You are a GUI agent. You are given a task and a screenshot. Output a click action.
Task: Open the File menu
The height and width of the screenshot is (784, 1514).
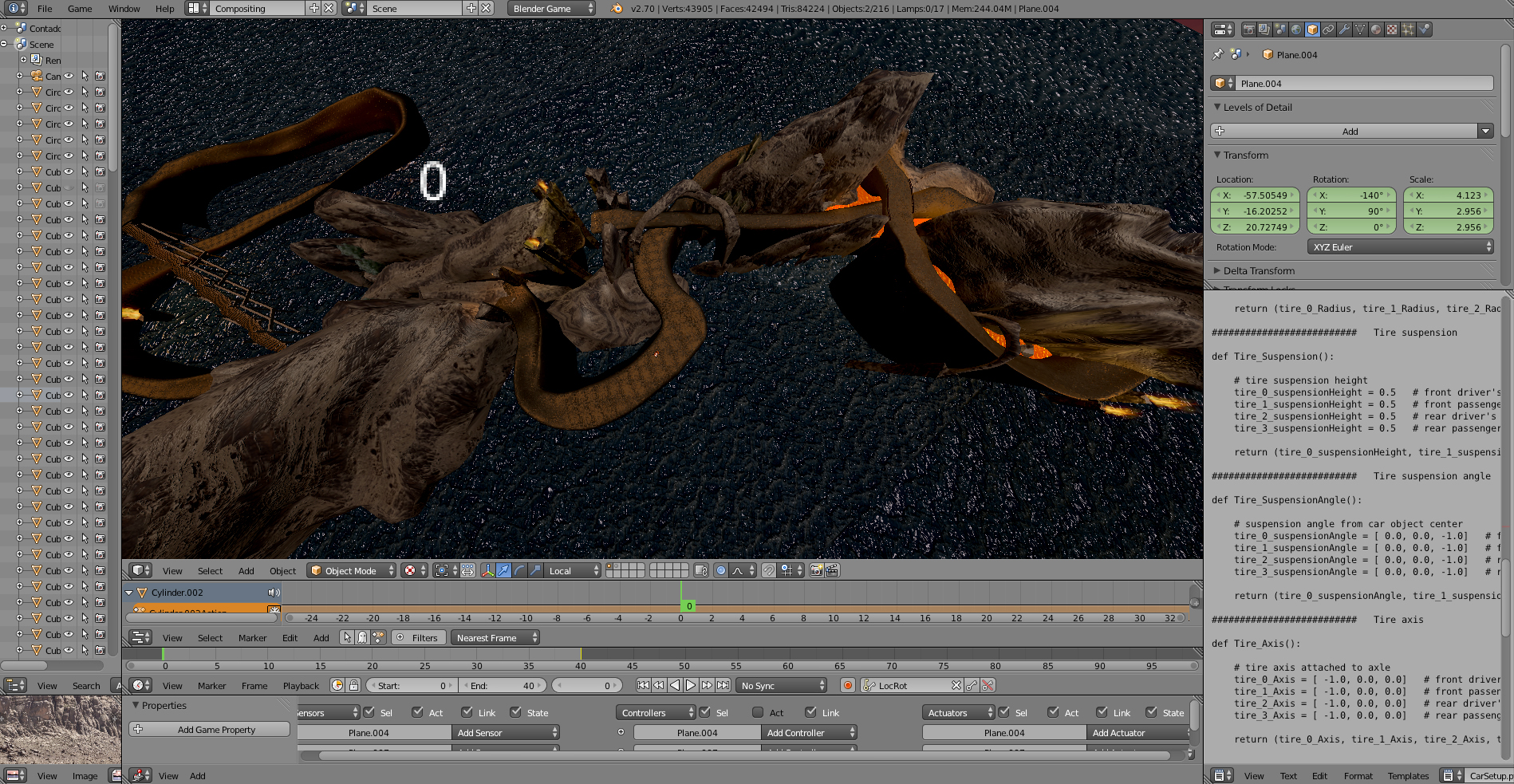click(45, 9)
